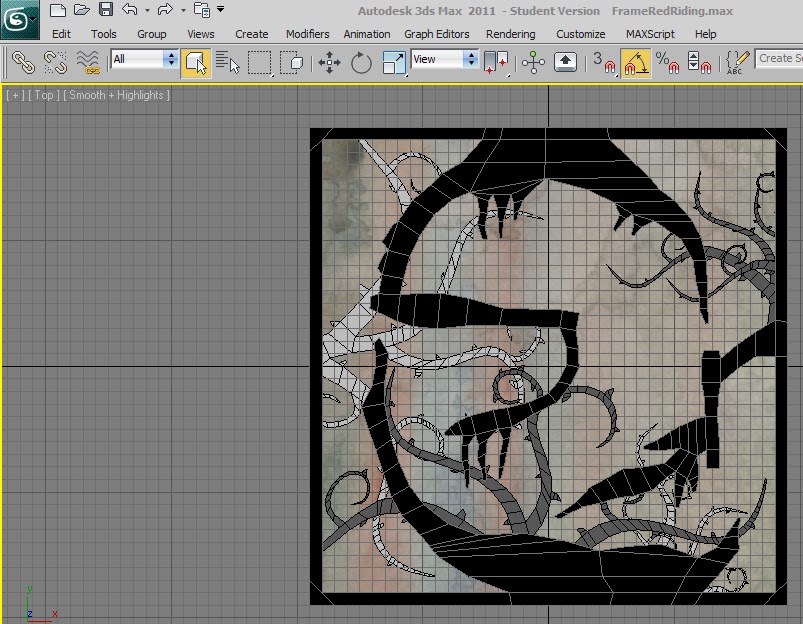Open the Graph Editors menu
This screenshot has height=624, width=803.
pyautogui.click(x=437, y=34)
